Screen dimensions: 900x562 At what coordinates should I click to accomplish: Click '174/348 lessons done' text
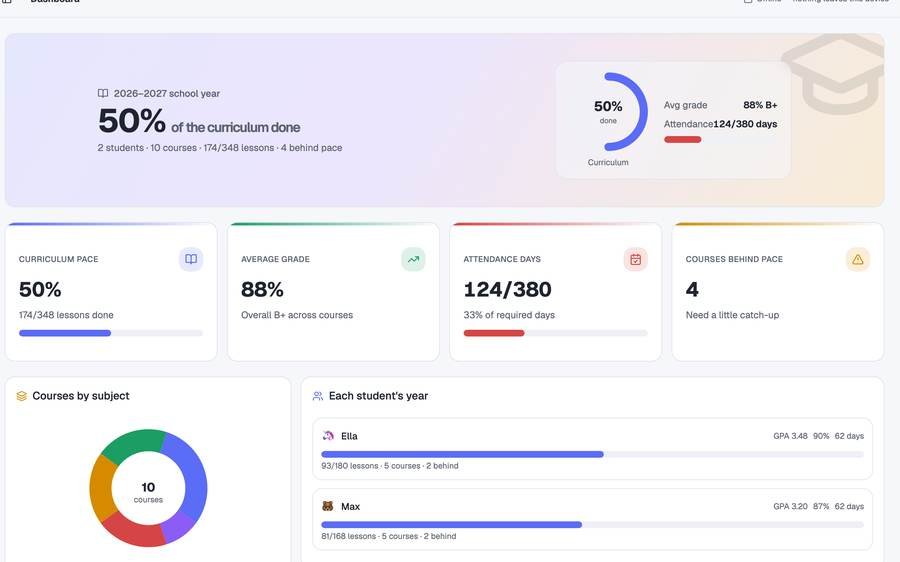coord(66,315)
